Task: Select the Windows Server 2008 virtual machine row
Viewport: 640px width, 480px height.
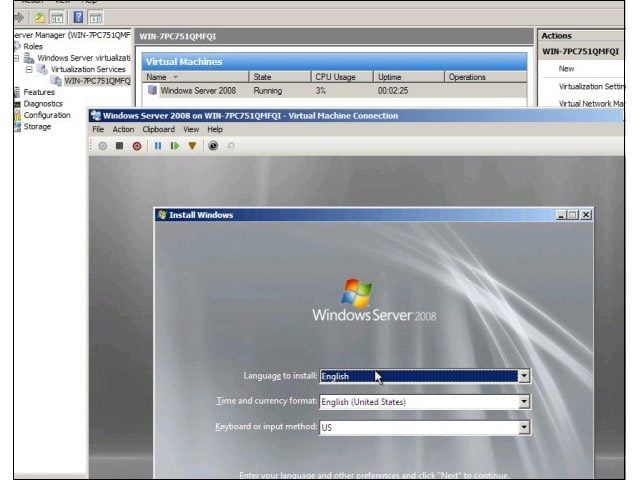Action: coord(334,91)
